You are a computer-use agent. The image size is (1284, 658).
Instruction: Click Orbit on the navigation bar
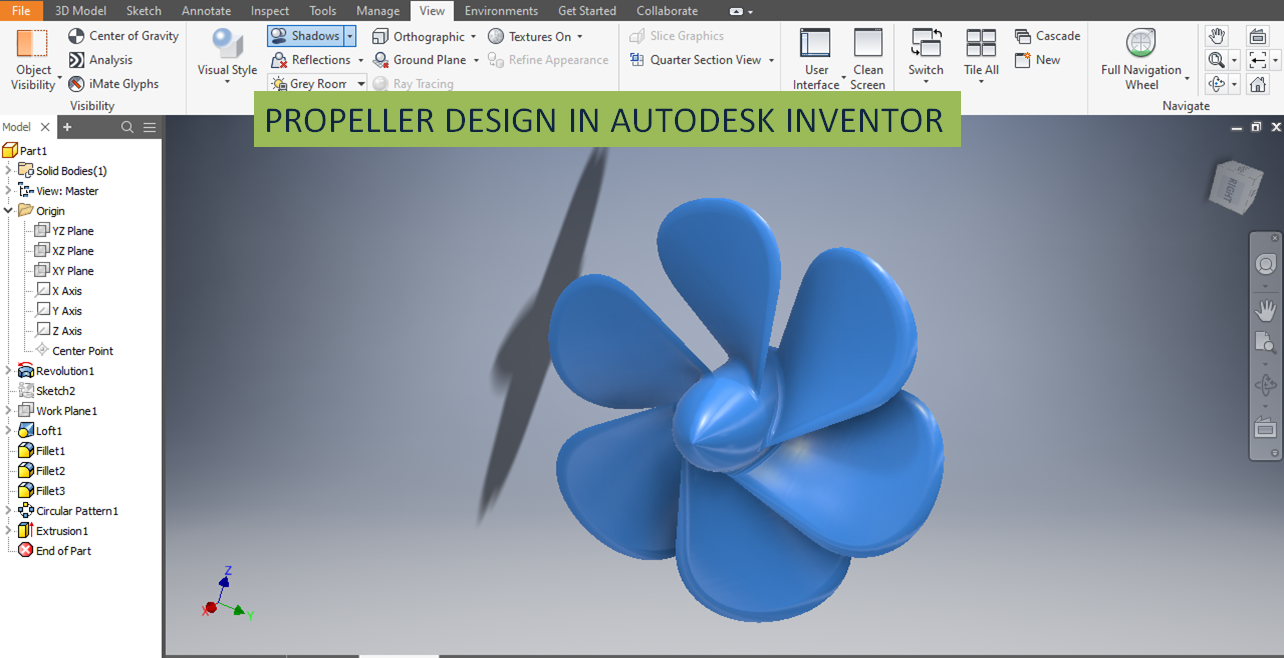click(1265, 385)
